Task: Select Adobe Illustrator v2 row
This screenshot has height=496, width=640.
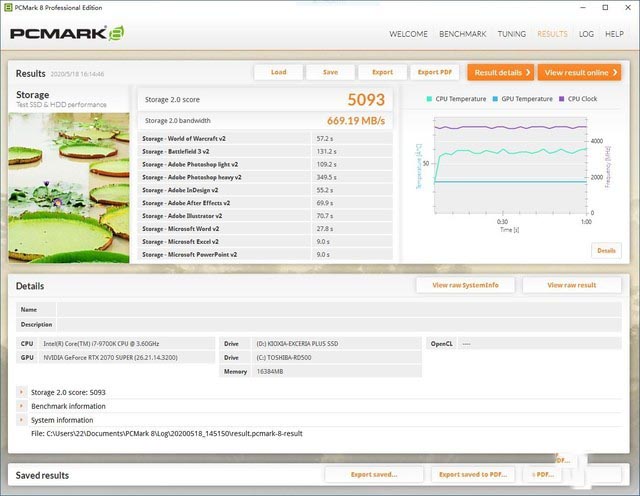Action: pos(265,216)
